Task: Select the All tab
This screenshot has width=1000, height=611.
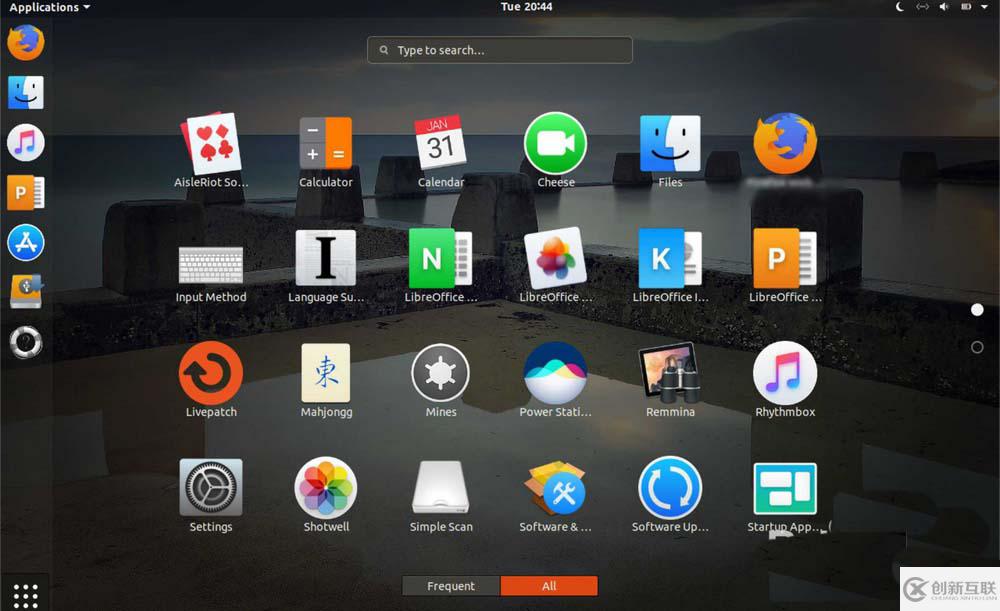Action: (x=549, y=585)
